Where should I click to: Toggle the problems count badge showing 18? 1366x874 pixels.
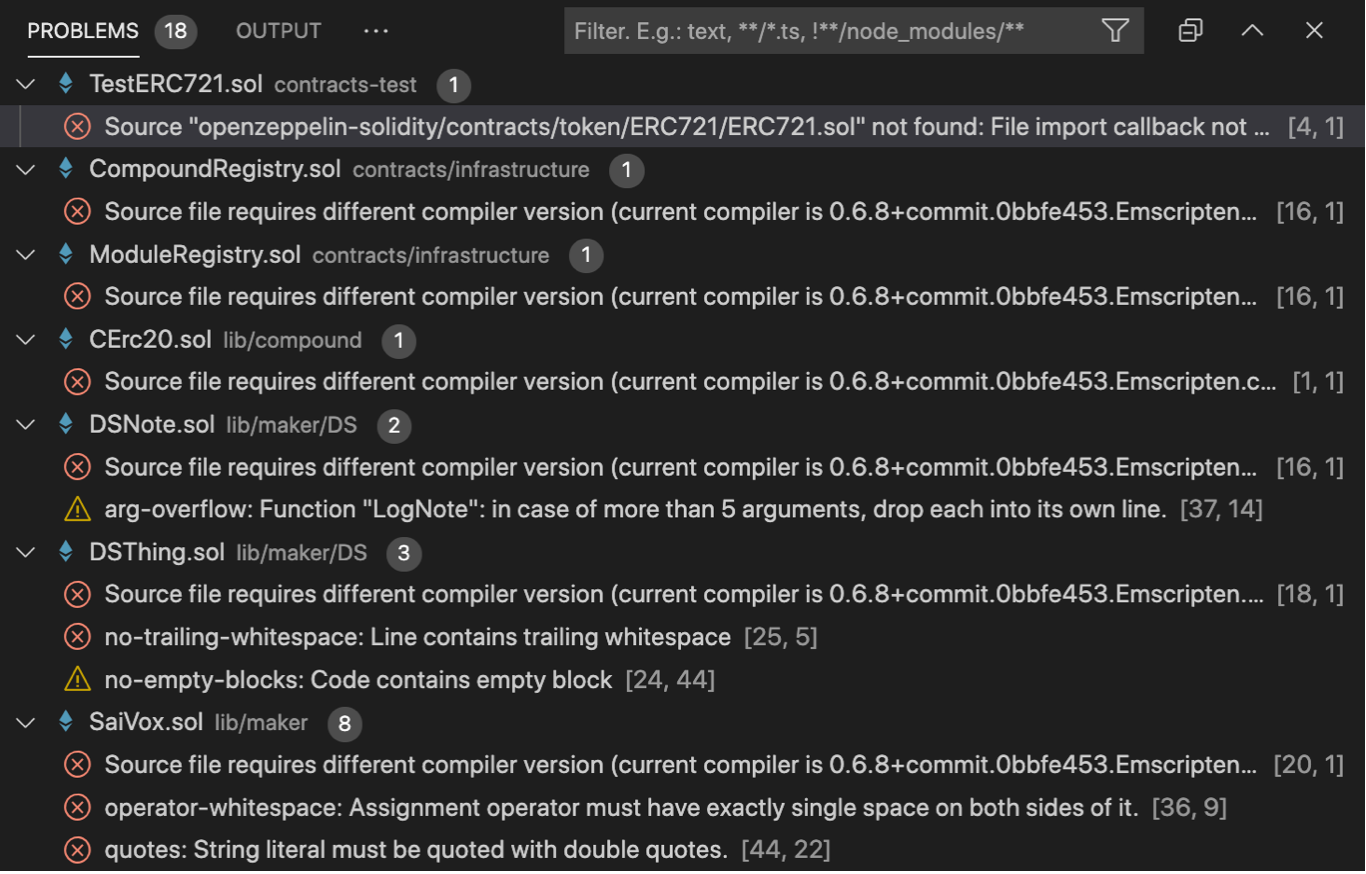coord(175,30)
